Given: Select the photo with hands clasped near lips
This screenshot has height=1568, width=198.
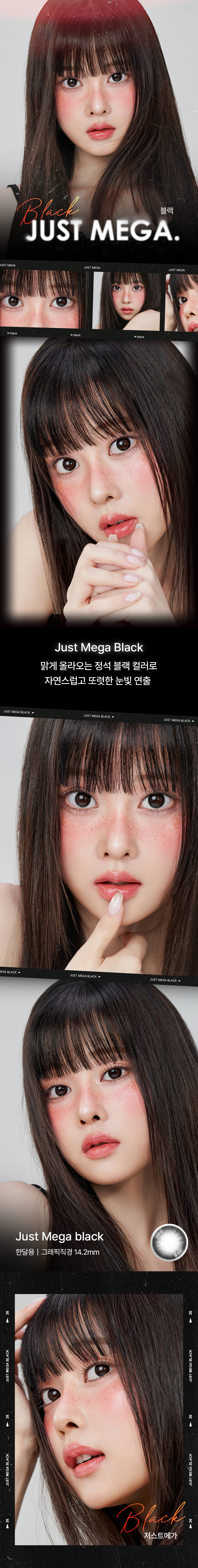Looking at the screenshot, I should click(x=99, y=481).
